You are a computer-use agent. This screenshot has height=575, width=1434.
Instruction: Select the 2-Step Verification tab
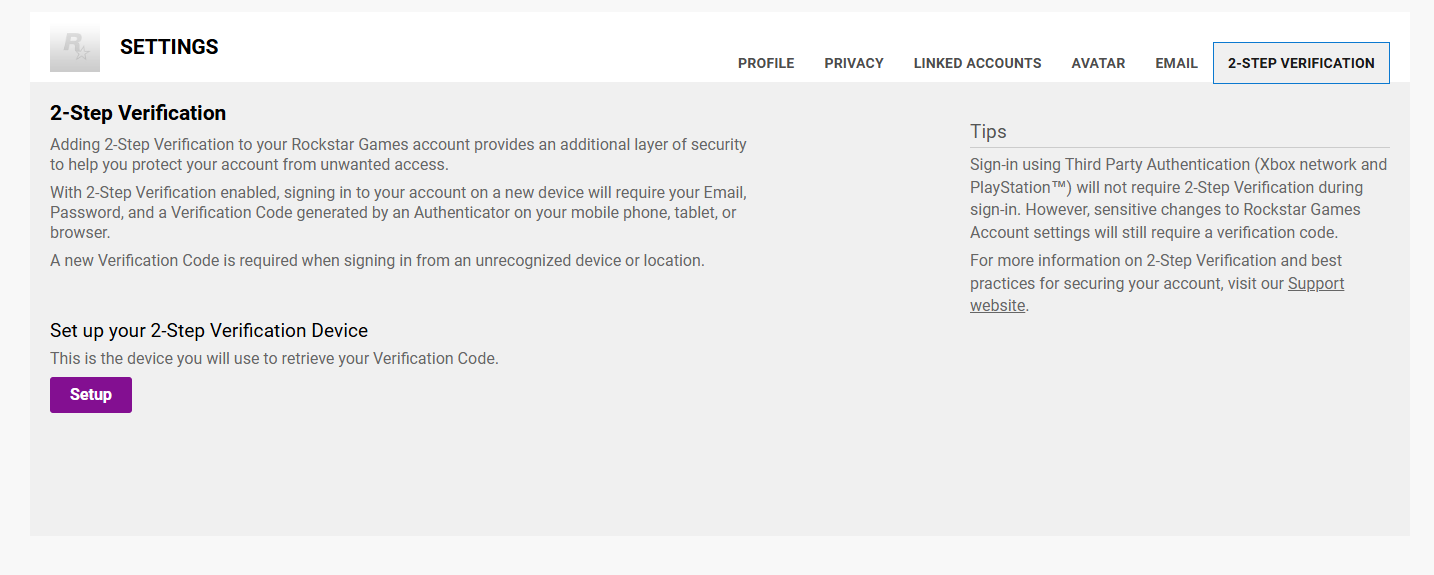pyautogui.click(x=1301, y=63)
